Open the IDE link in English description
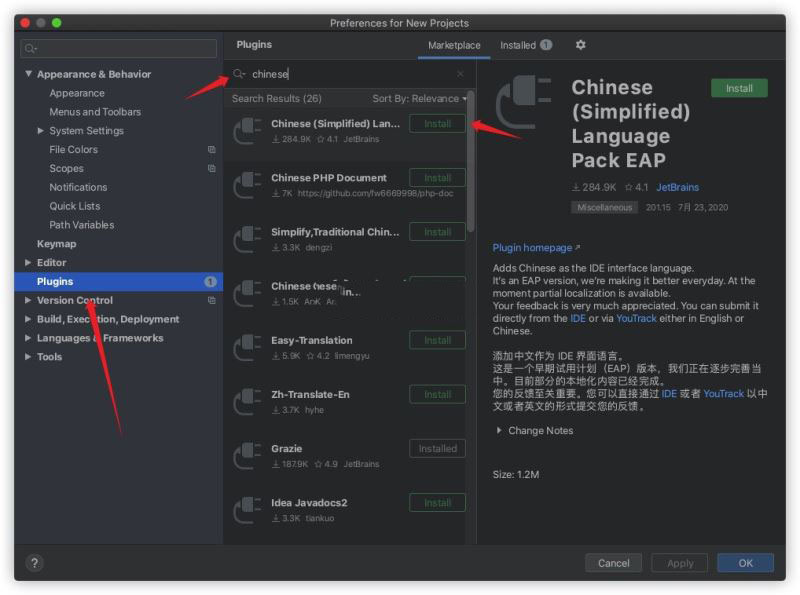Image resolution: width=800 pixels, height=595 pixels. (x=578, y=318)
